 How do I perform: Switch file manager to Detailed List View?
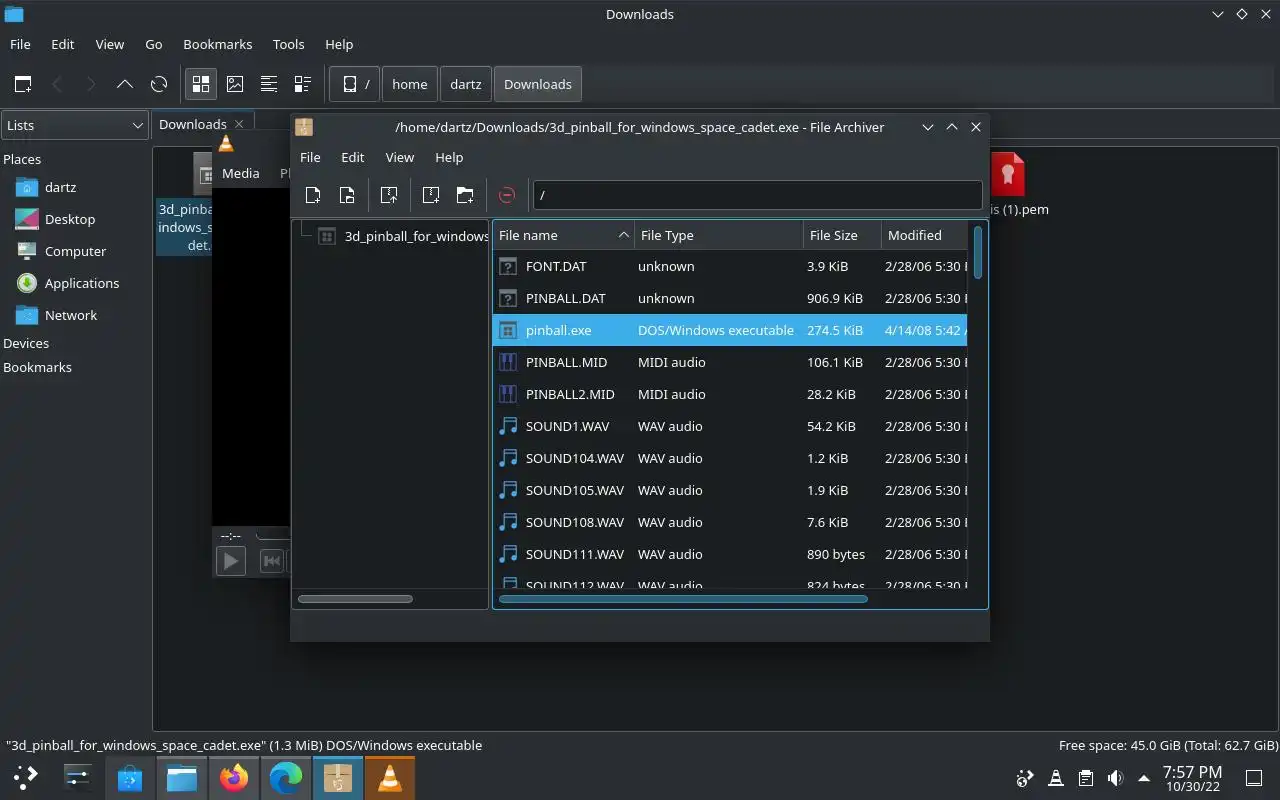pyautogui.click(x=302, y=84)
